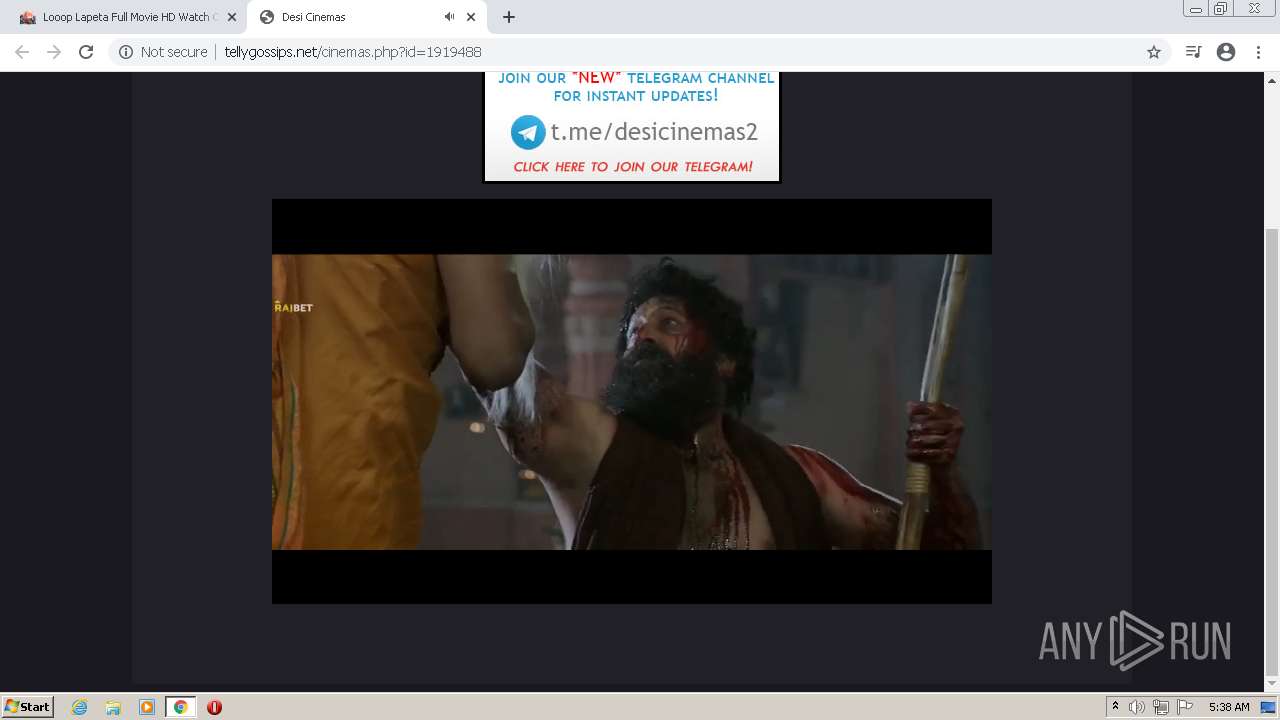Open media player taskbar icon
The width and height of the screenshot is (1280, 720).
[x=147, y=707]
